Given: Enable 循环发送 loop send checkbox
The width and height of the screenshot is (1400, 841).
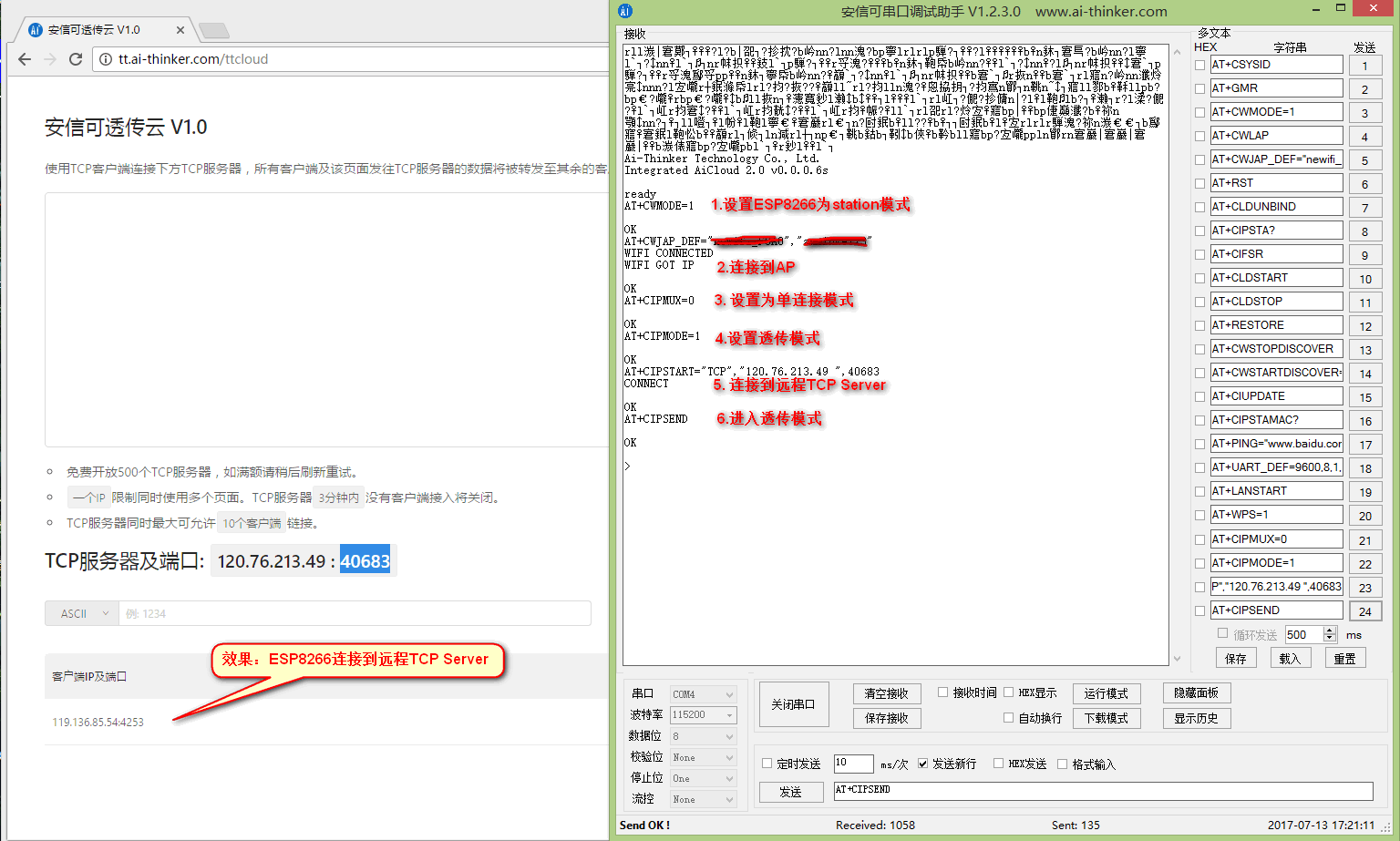Looking at the screenshot, I should pyautogui.click(x=1222, y=633).
